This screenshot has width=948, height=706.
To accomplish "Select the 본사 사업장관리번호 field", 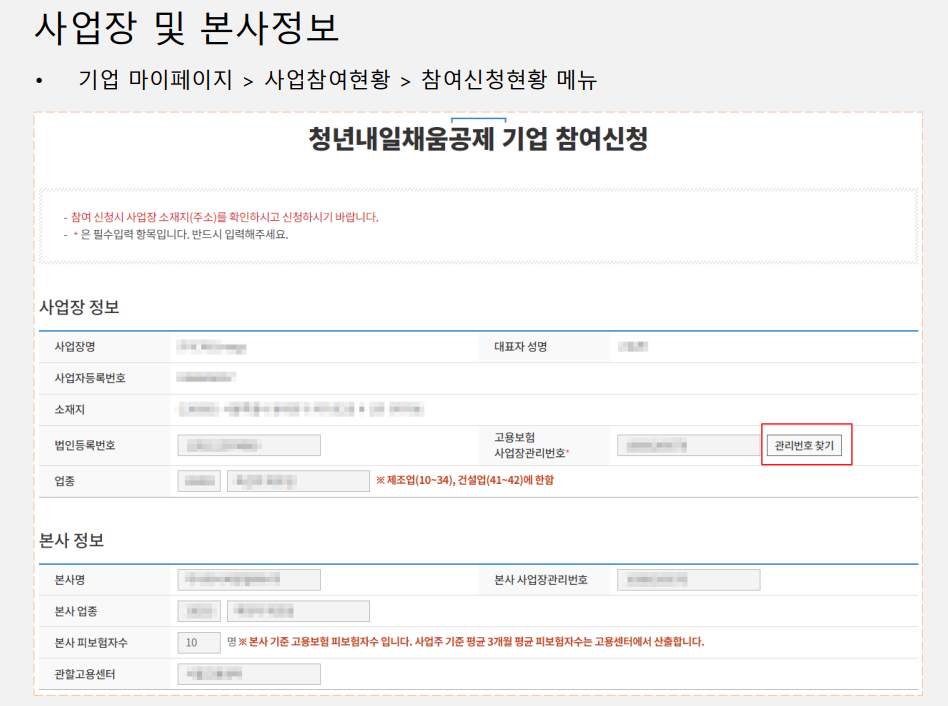I will point(688,579).
